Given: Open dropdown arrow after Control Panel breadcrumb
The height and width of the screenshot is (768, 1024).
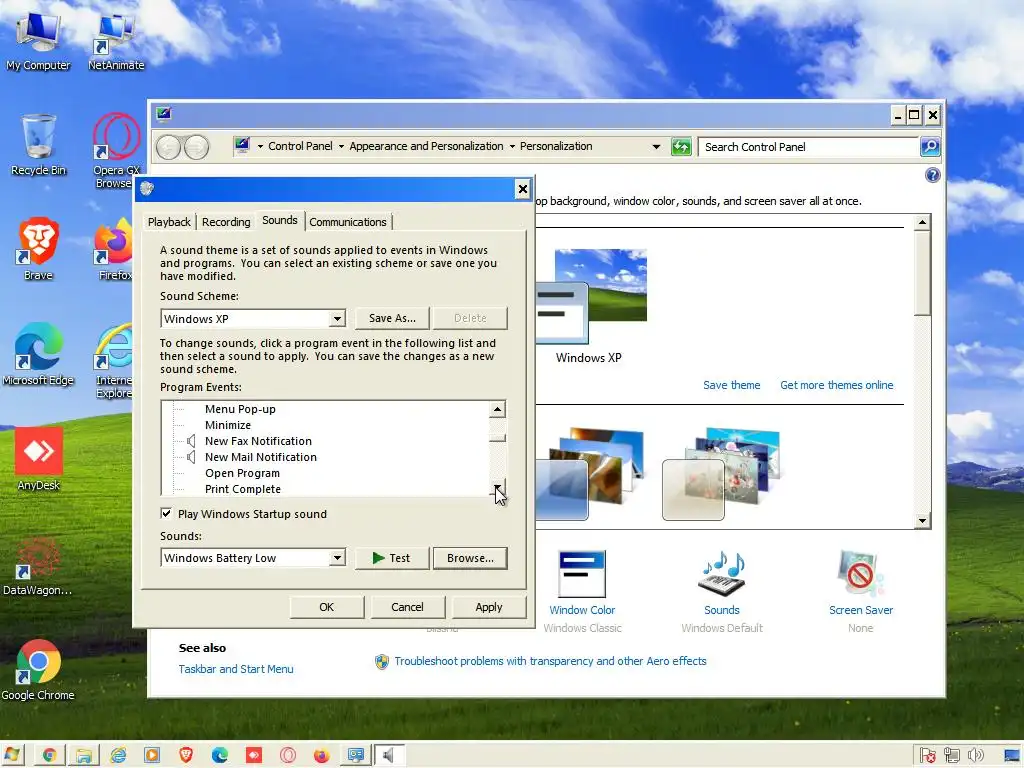Looking at the screenshot, I should (341, 146).
